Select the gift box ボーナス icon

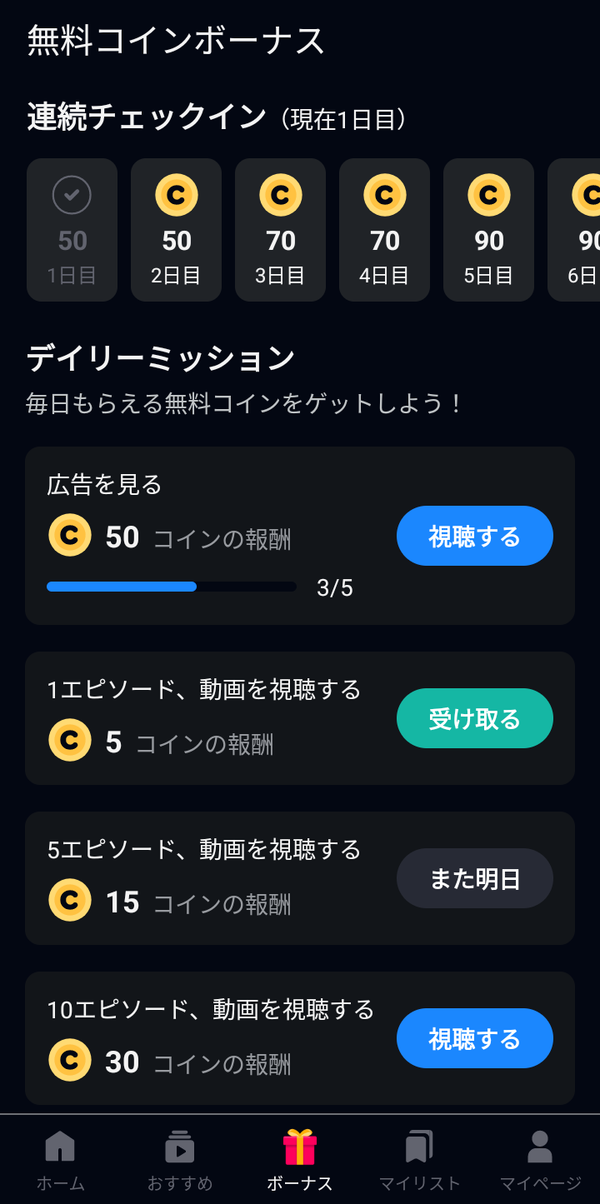click(300, 1146)
